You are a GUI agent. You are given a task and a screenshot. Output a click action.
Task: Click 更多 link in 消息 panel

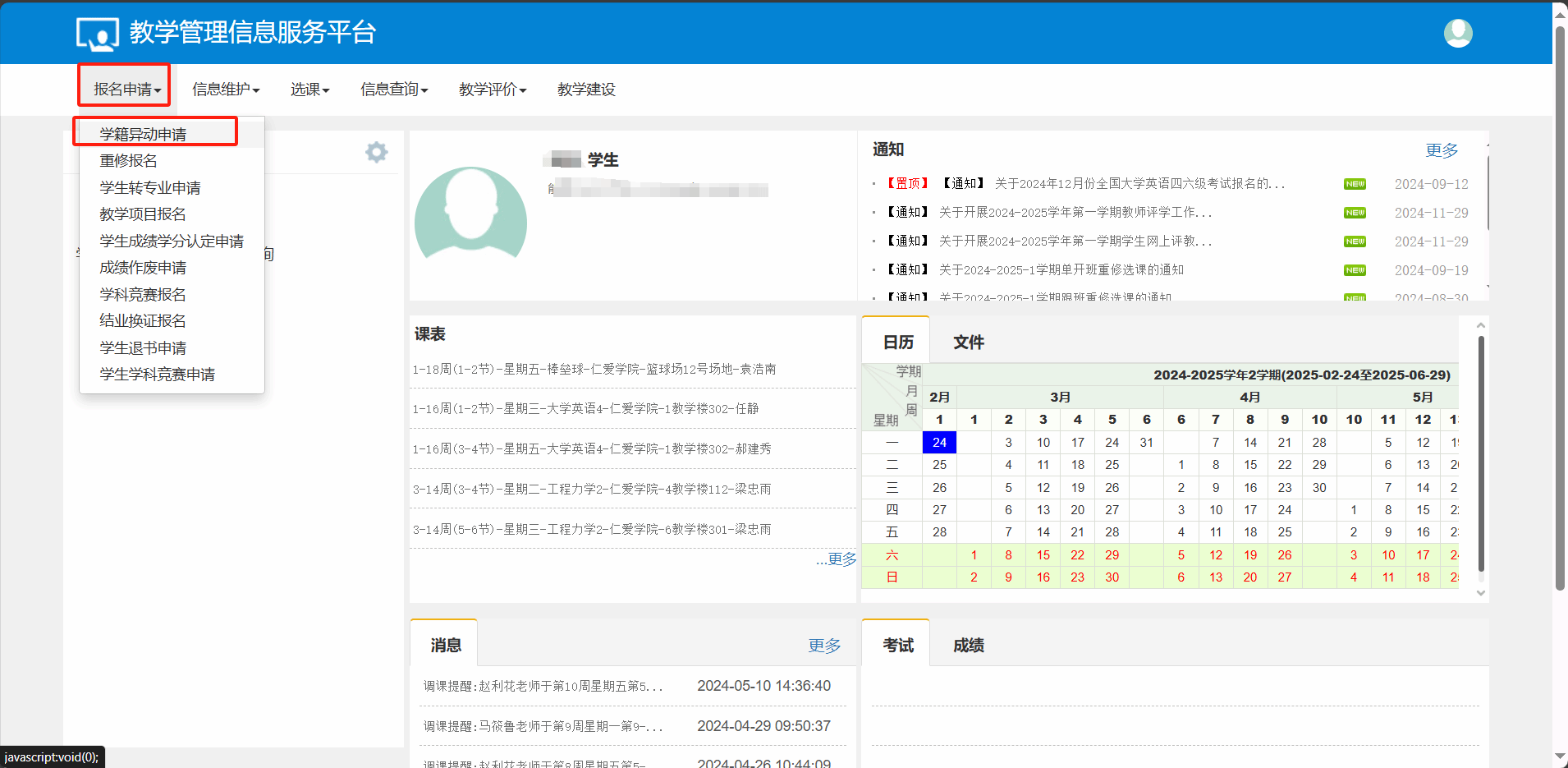(824, 645)
